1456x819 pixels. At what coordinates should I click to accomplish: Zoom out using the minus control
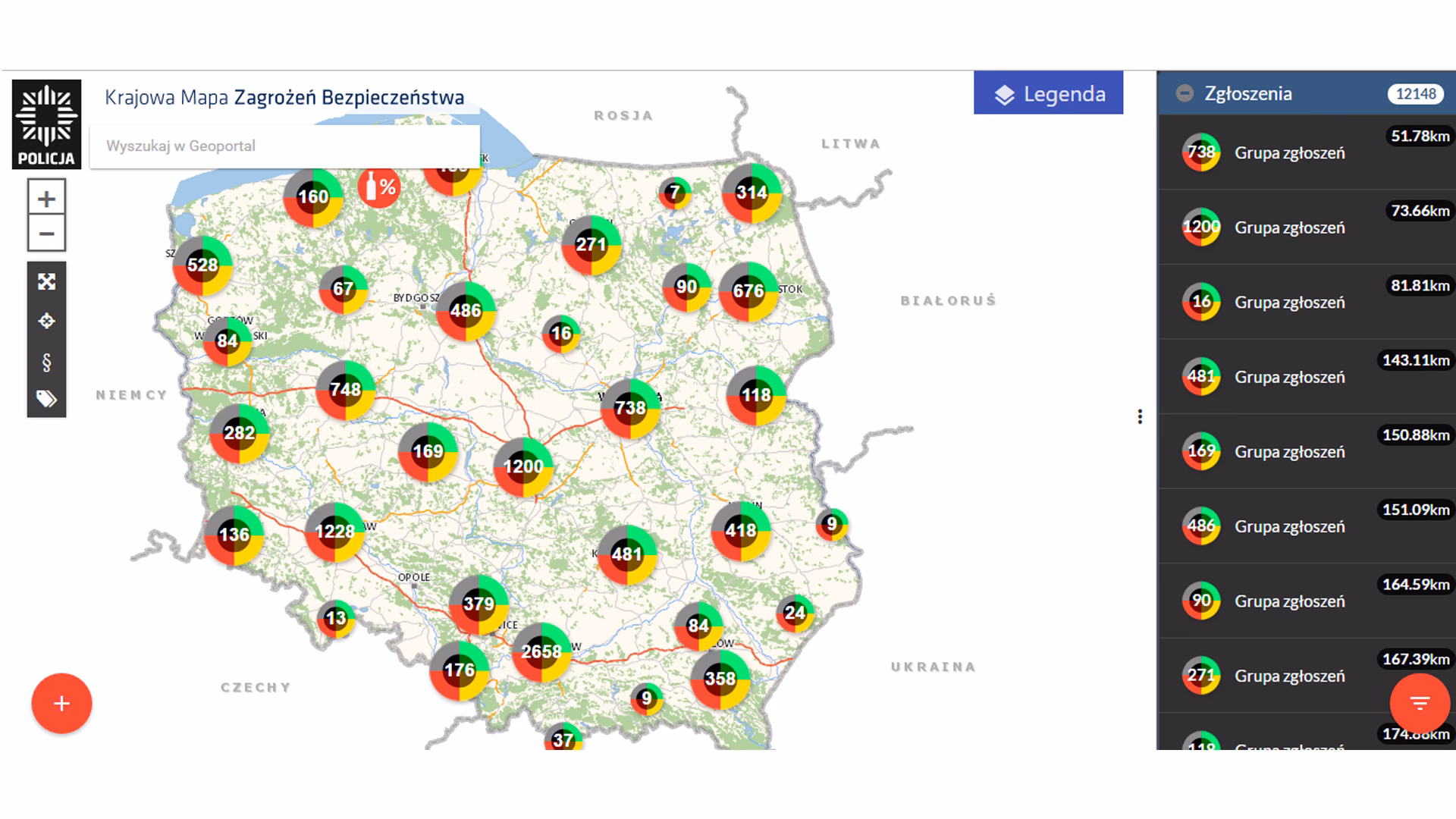[46, 234]
